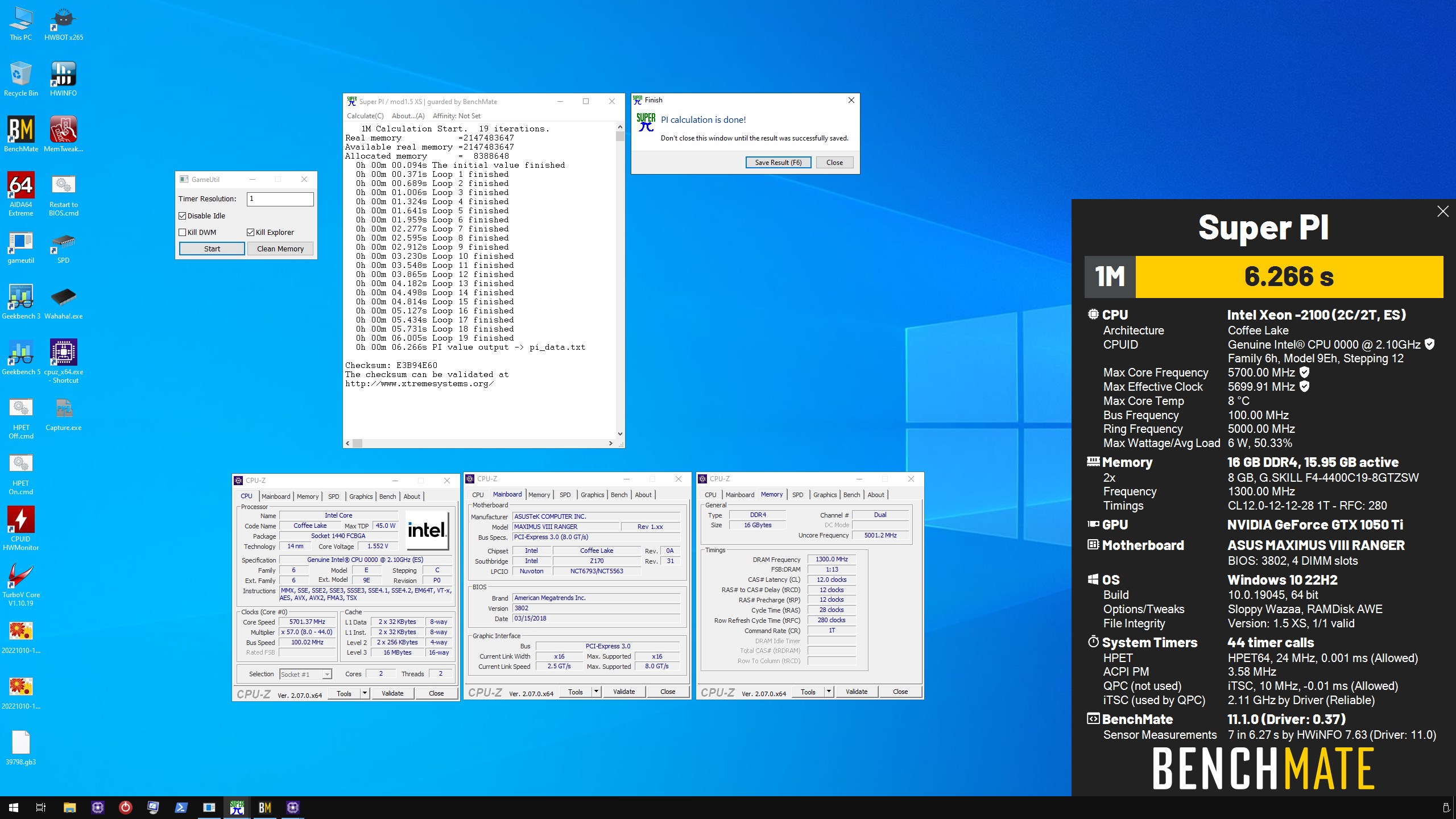
Task: Click the Checksum: E3B94E60 line
Action: click(391, 366)
